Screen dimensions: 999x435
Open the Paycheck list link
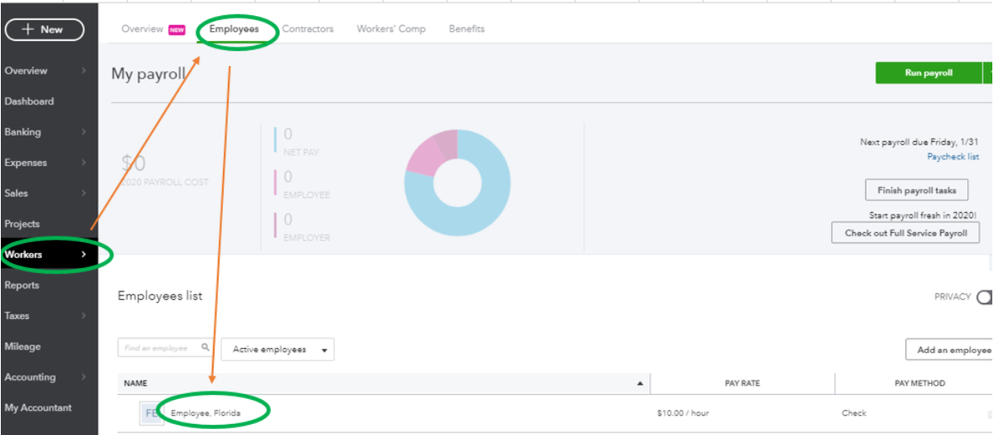pos(953,157)
